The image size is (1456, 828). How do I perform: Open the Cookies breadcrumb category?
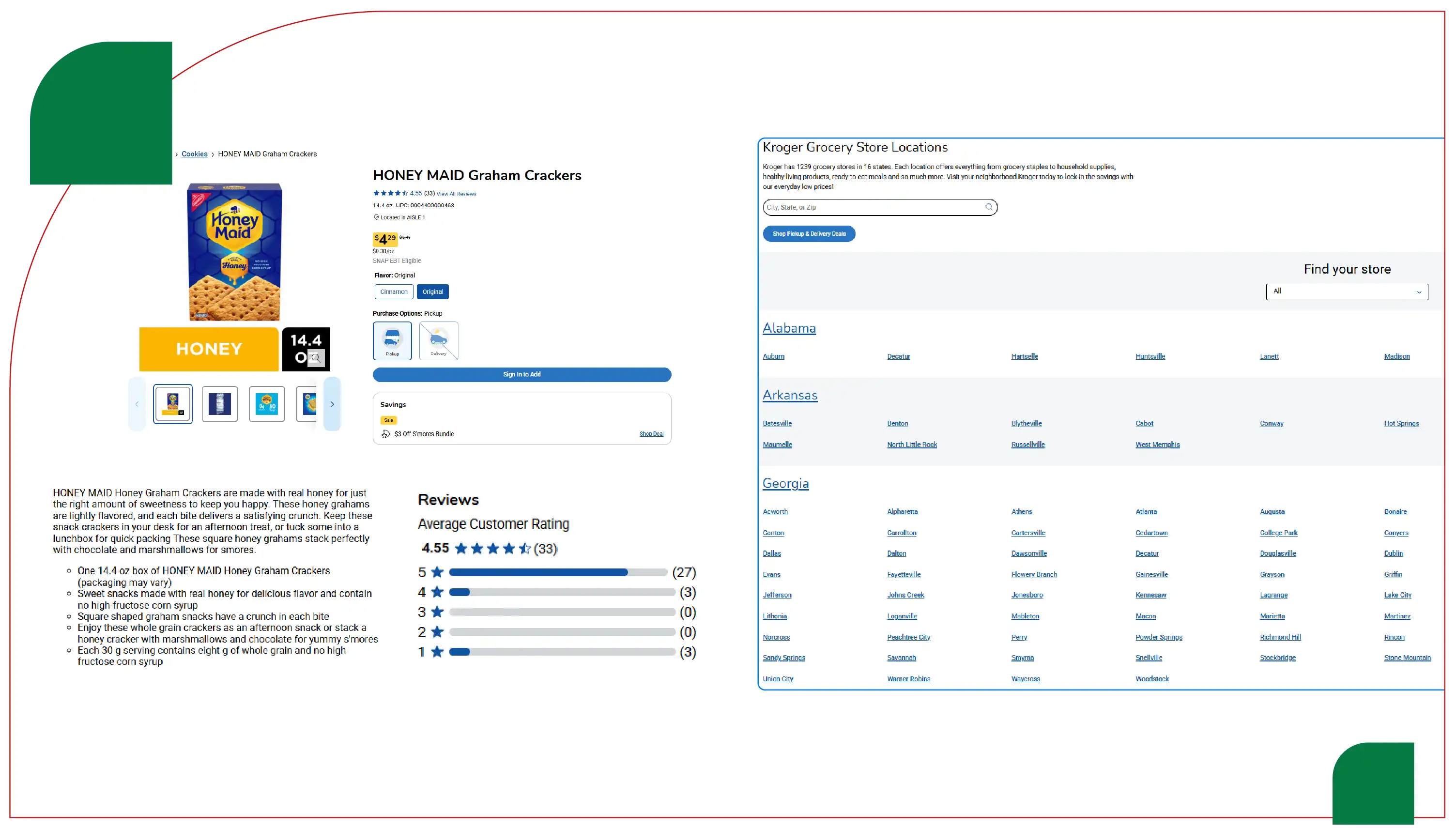[x=194, y=153]
